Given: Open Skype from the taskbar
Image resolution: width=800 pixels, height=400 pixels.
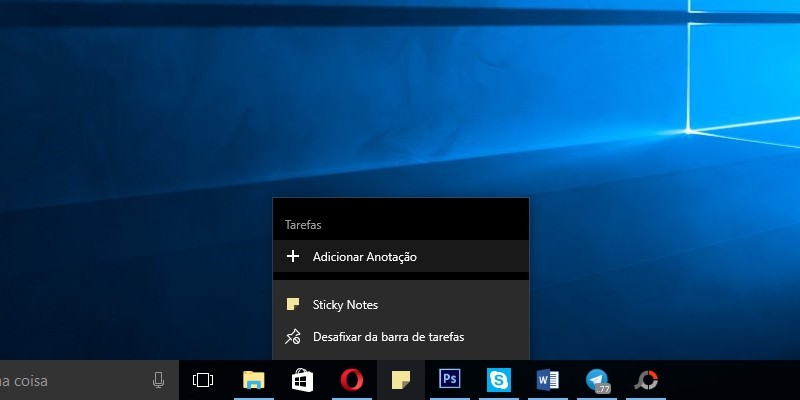Looking at the screenshot, I should click(499, 380).
